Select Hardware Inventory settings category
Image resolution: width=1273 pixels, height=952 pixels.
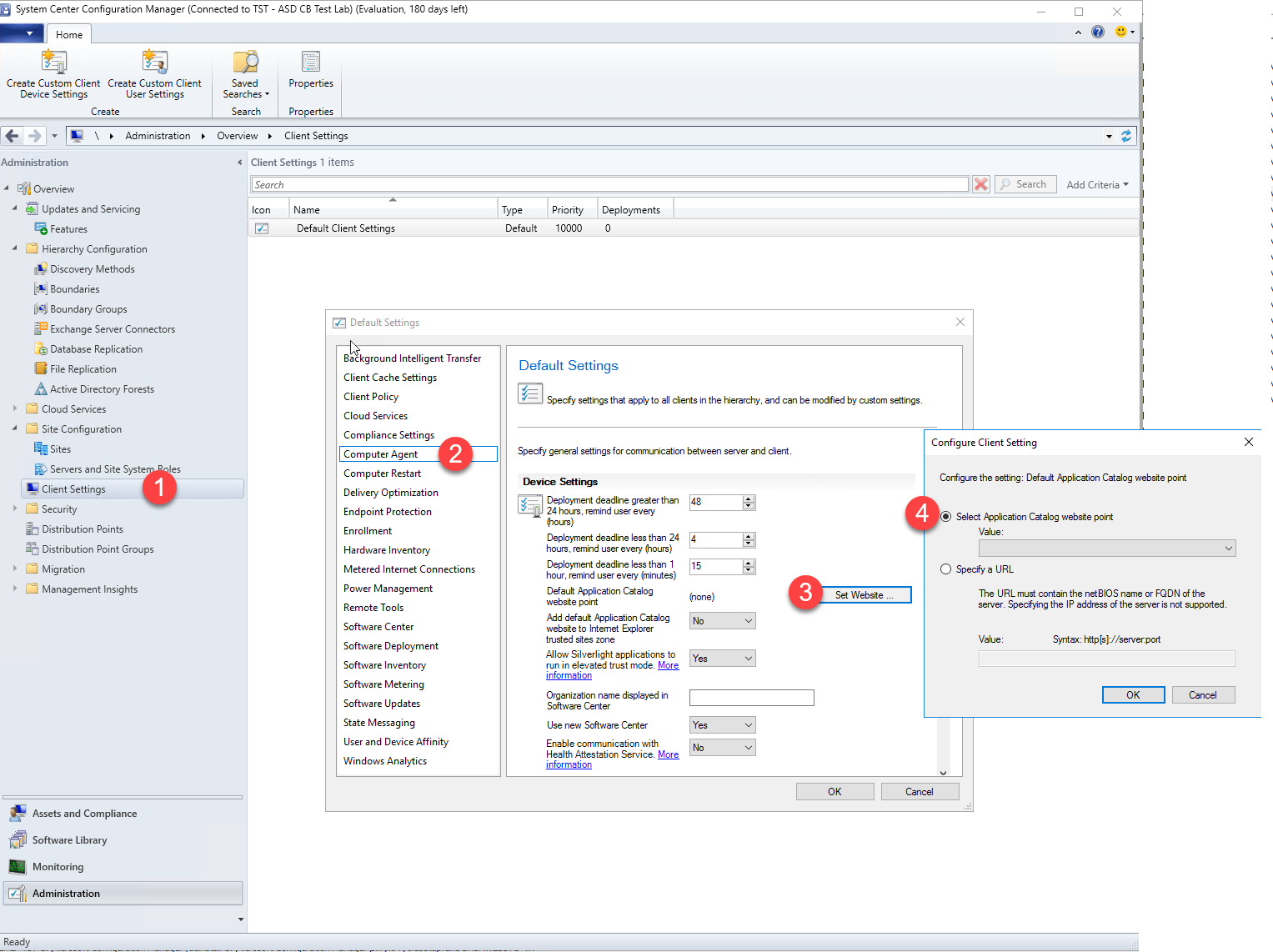[x=387, y=550]
